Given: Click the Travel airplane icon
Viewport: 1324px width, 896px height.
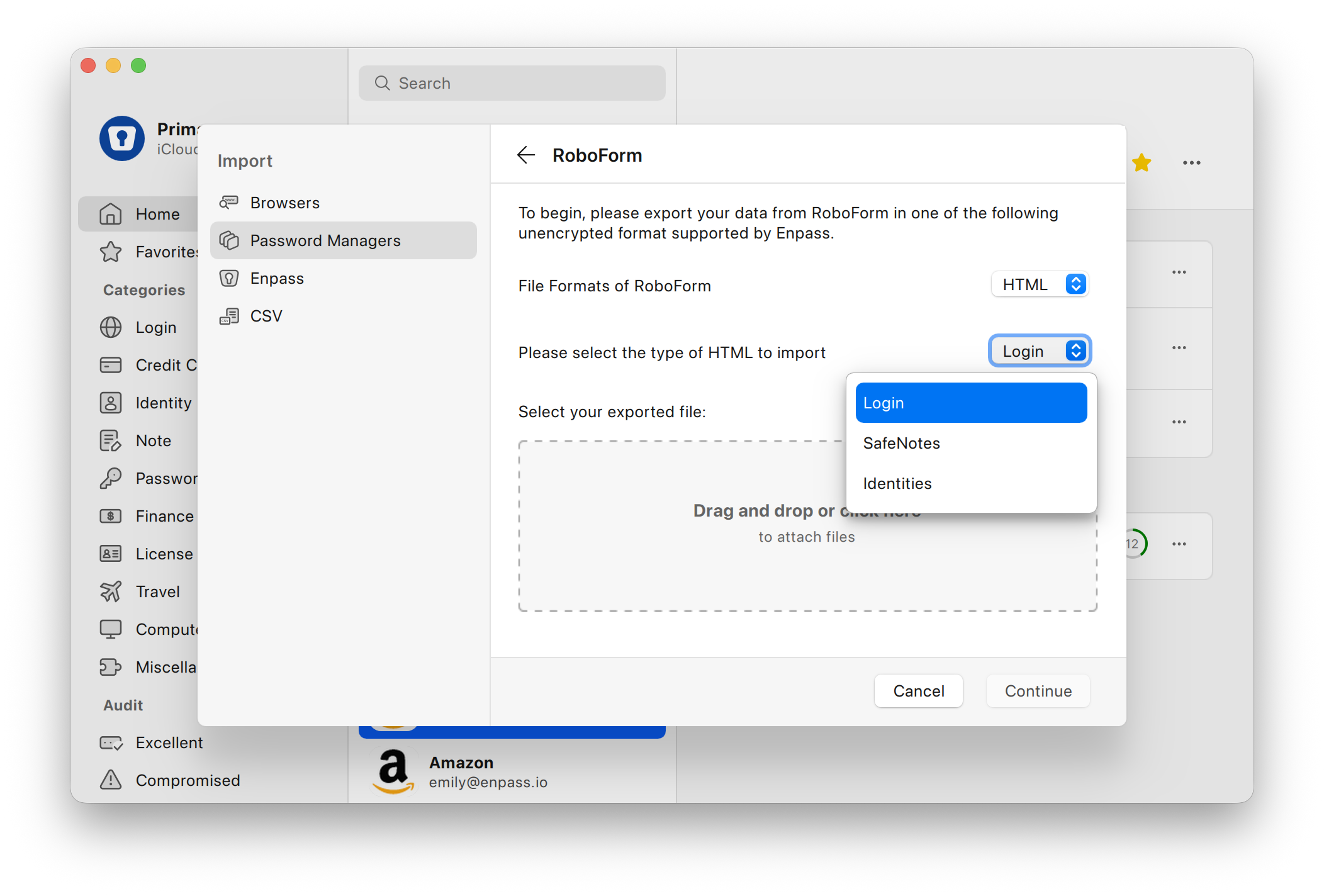Looking at the screenshot, I should click(x=111, y=591).
